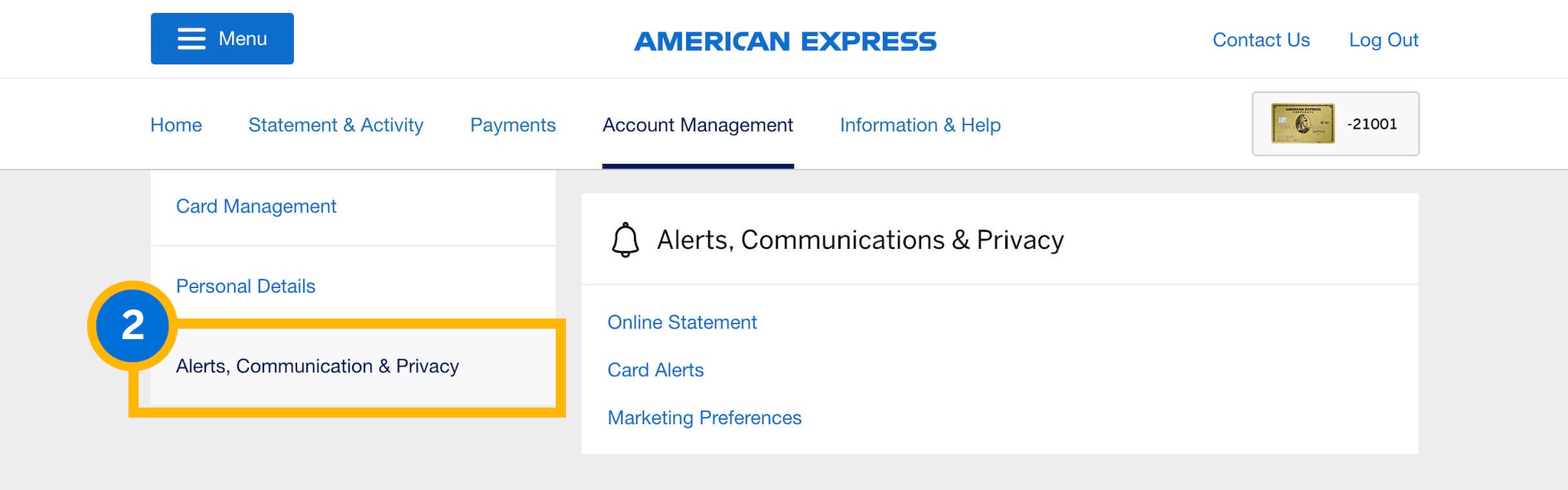
Task: Click the American Express logo
Action: click(x=785, y=41)
